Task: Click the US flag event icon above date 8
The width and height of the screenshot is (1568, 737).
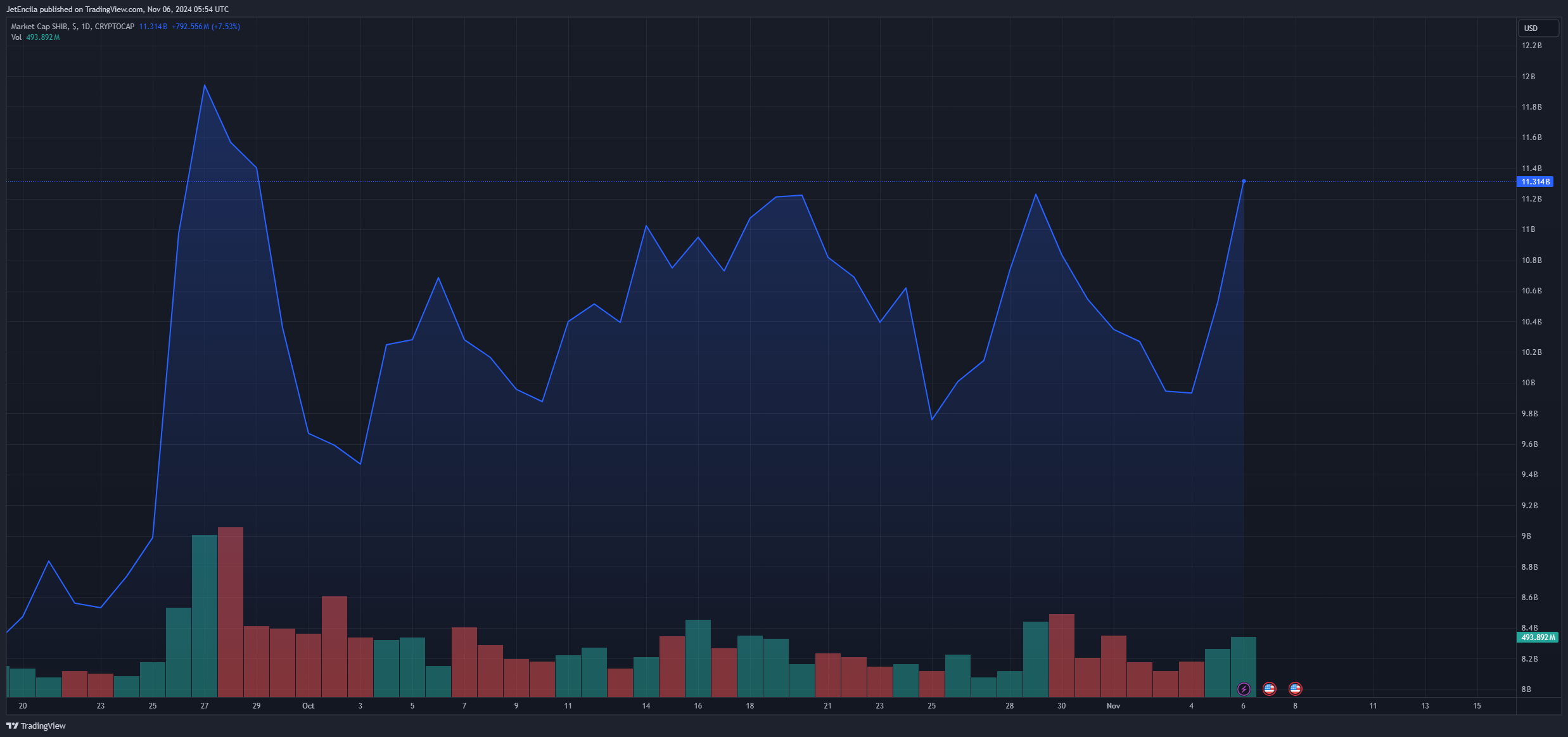Action: pos(1295,689)
